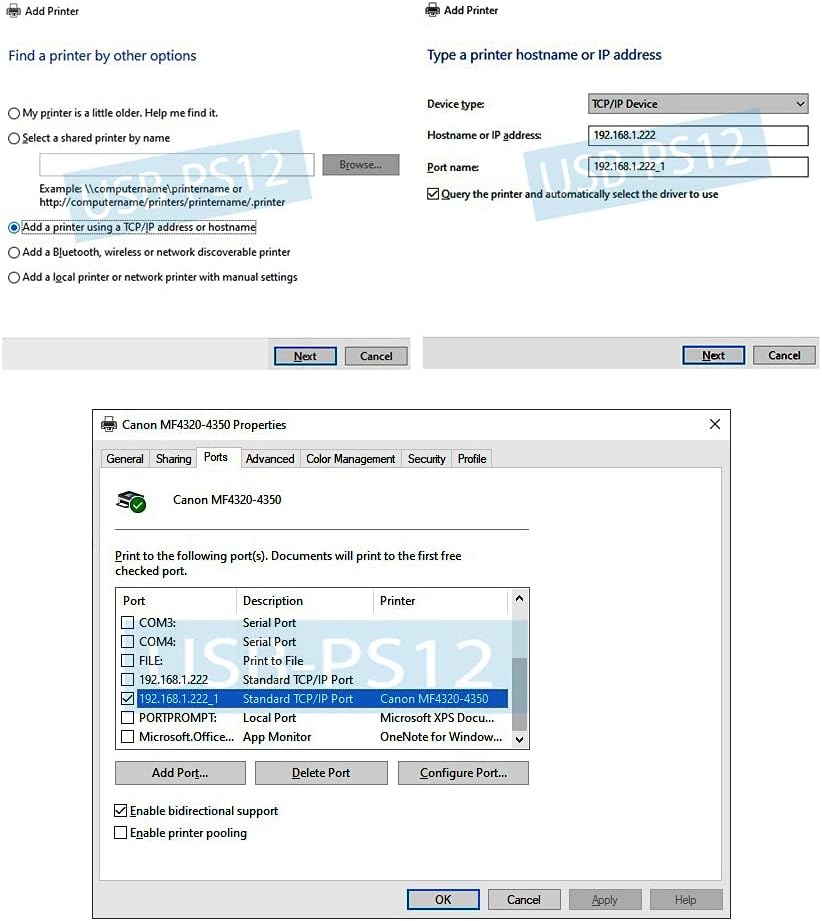The image size is (822, 921).
Task: Click the printer icon in Properties title bar
Action: pyautogui.click(x=109, y=424)
